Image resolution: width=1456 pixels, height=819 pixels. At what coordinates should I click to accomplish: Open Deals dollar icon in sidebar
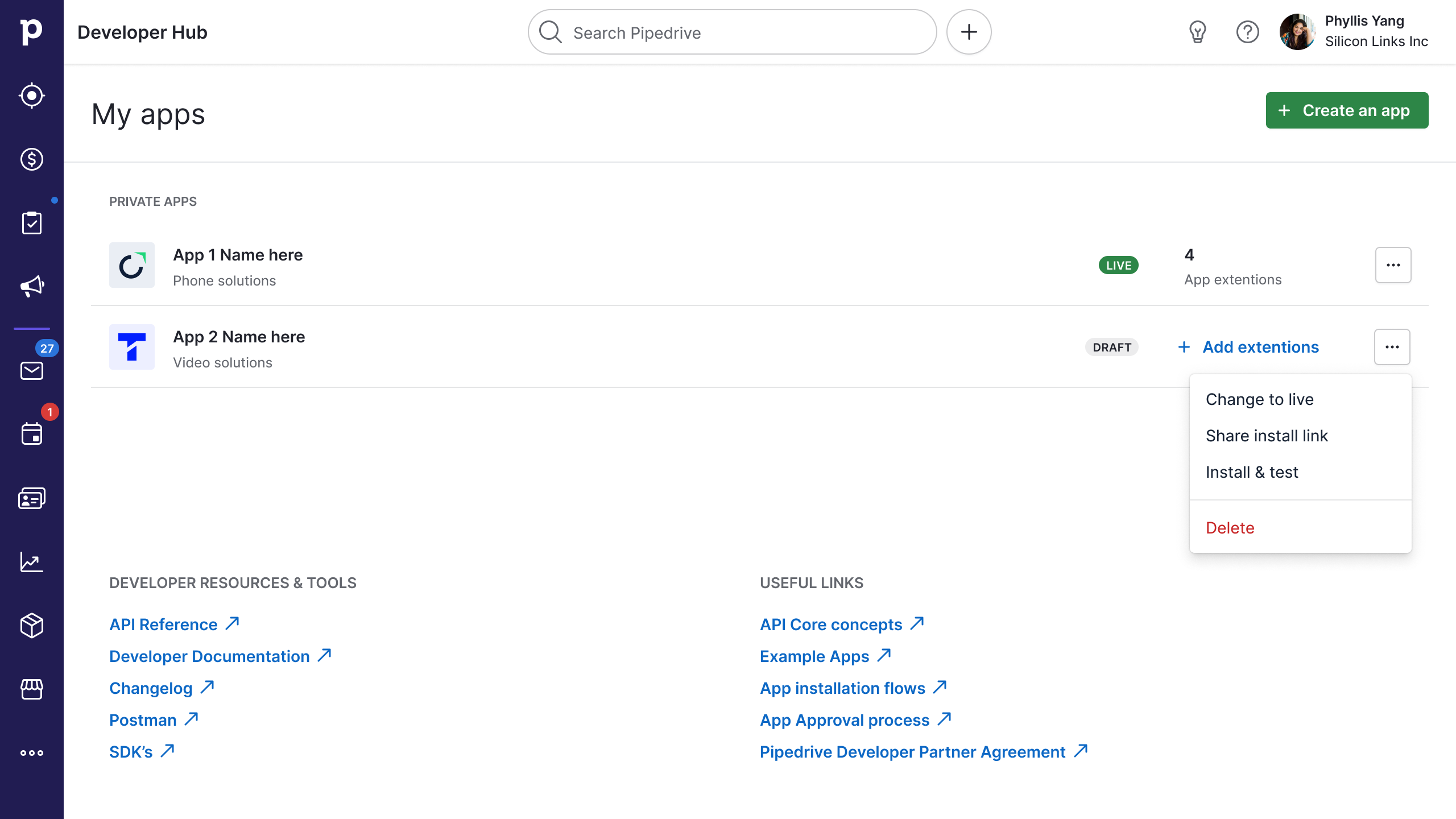32,159
